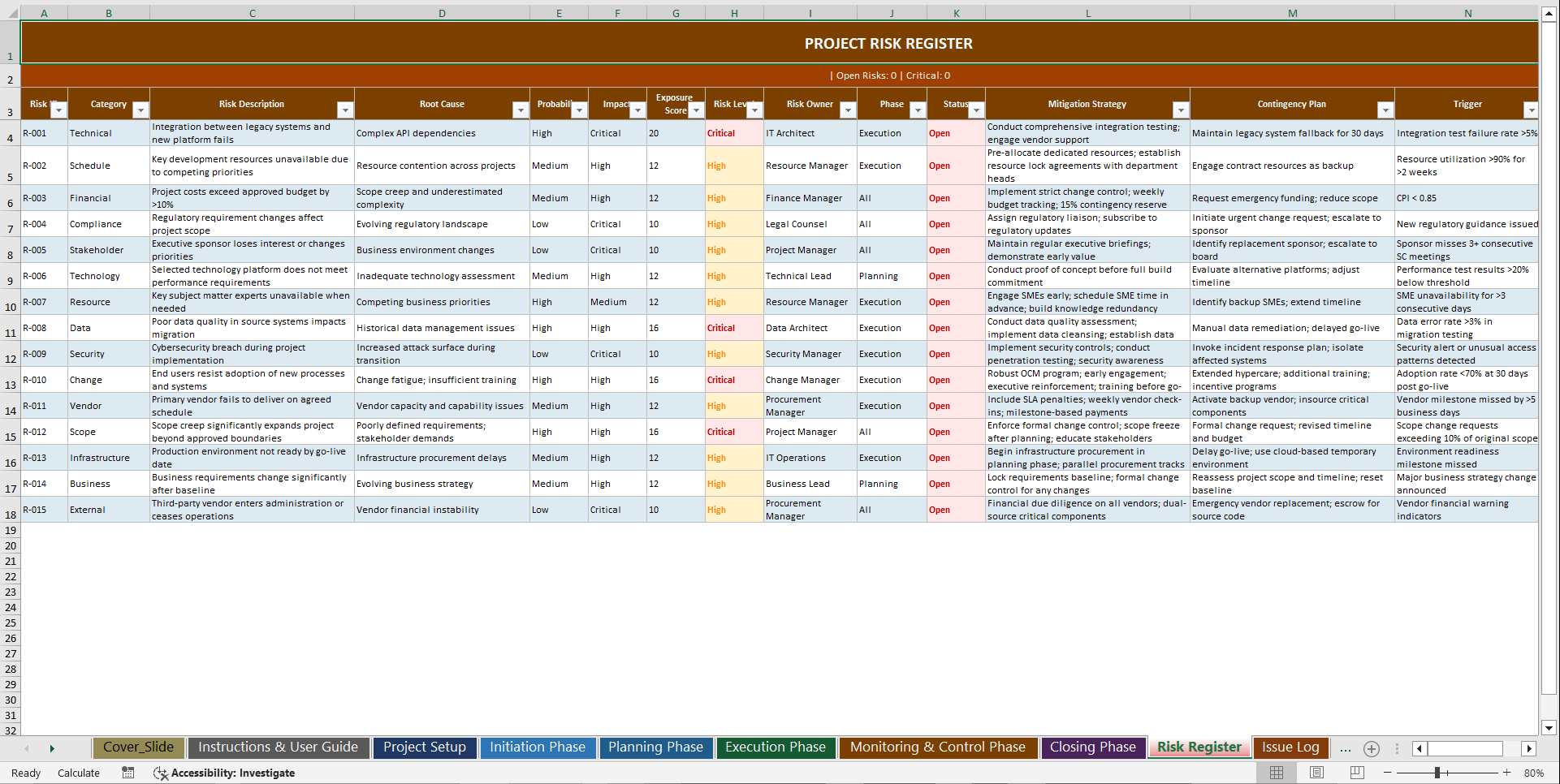Open the Exposure Score filter dropdown
The width and height of the screenshot is (1560, 784).
point(696,110)
